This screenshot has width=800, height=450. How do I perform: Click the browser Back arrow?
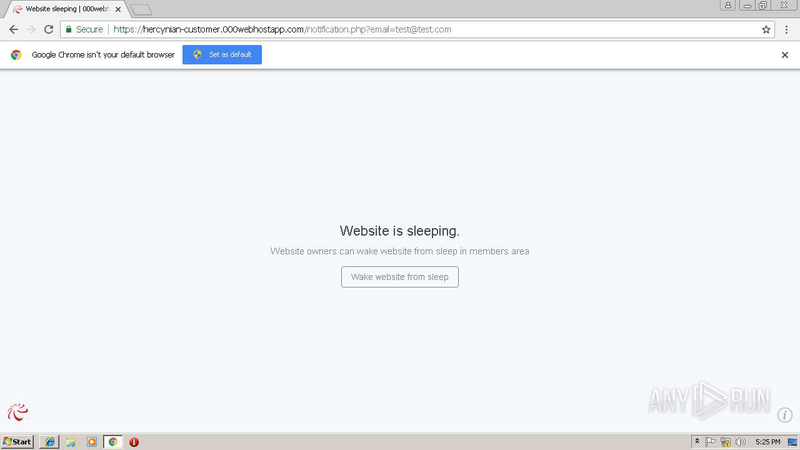[x=13, y=30]
